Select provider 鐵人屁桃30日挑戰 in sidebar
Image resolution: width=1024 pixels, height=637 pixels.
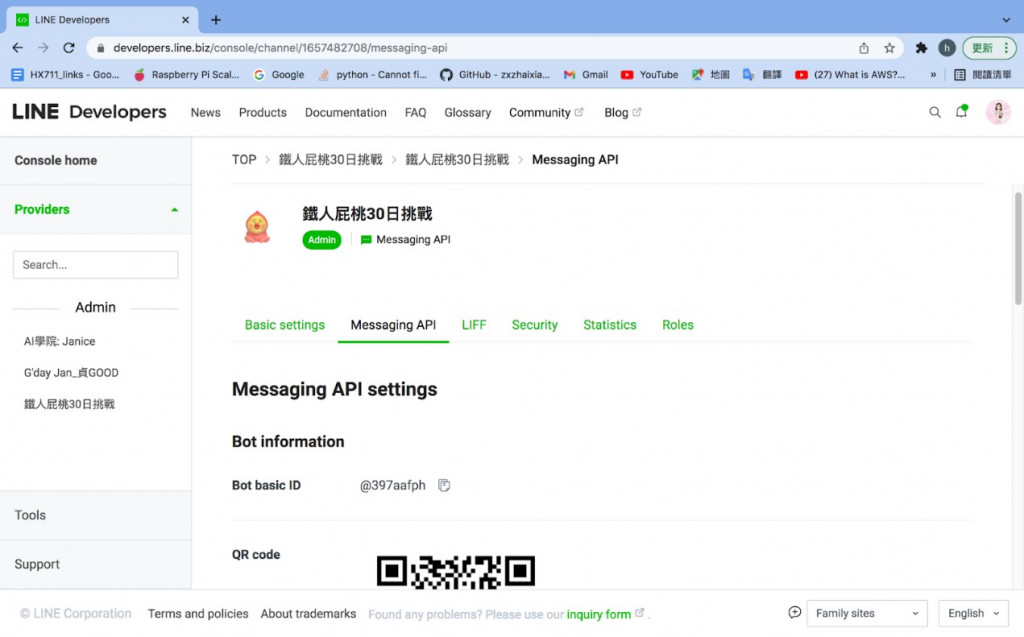69,404
